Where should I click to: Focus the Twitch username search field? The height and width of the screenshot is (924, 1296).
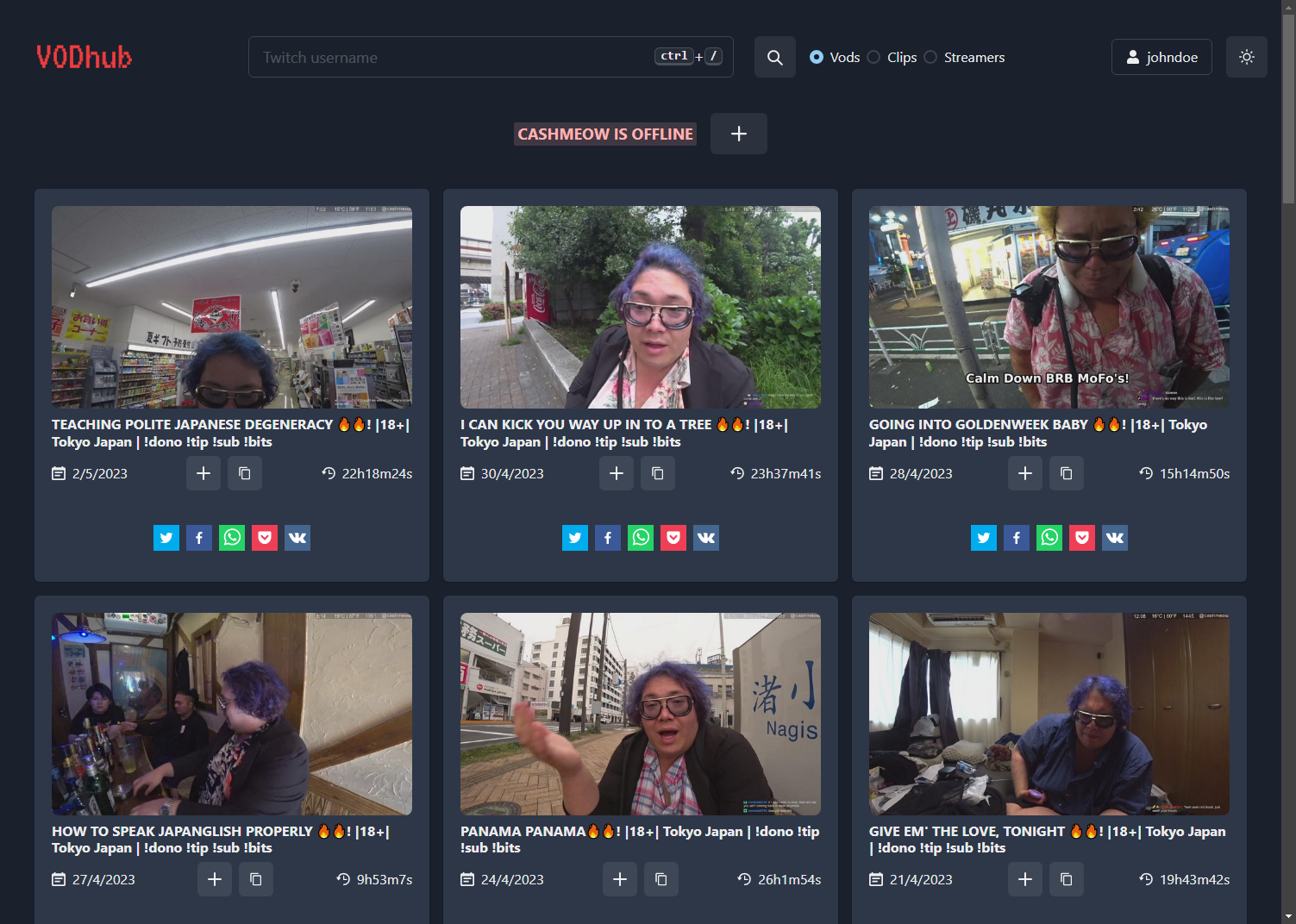point(491,57)
